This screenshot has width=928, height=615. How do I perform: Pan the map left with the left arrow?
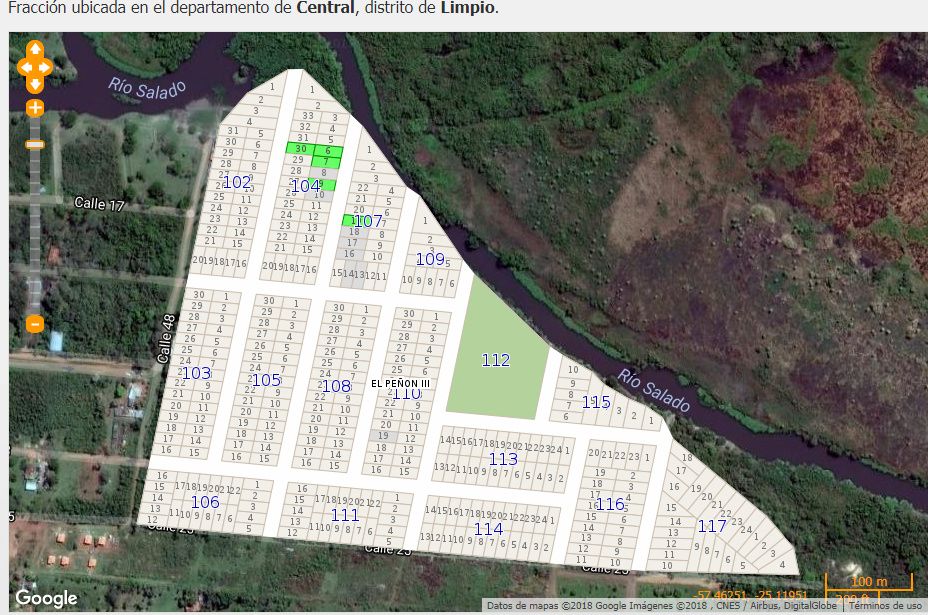[24, 67]
